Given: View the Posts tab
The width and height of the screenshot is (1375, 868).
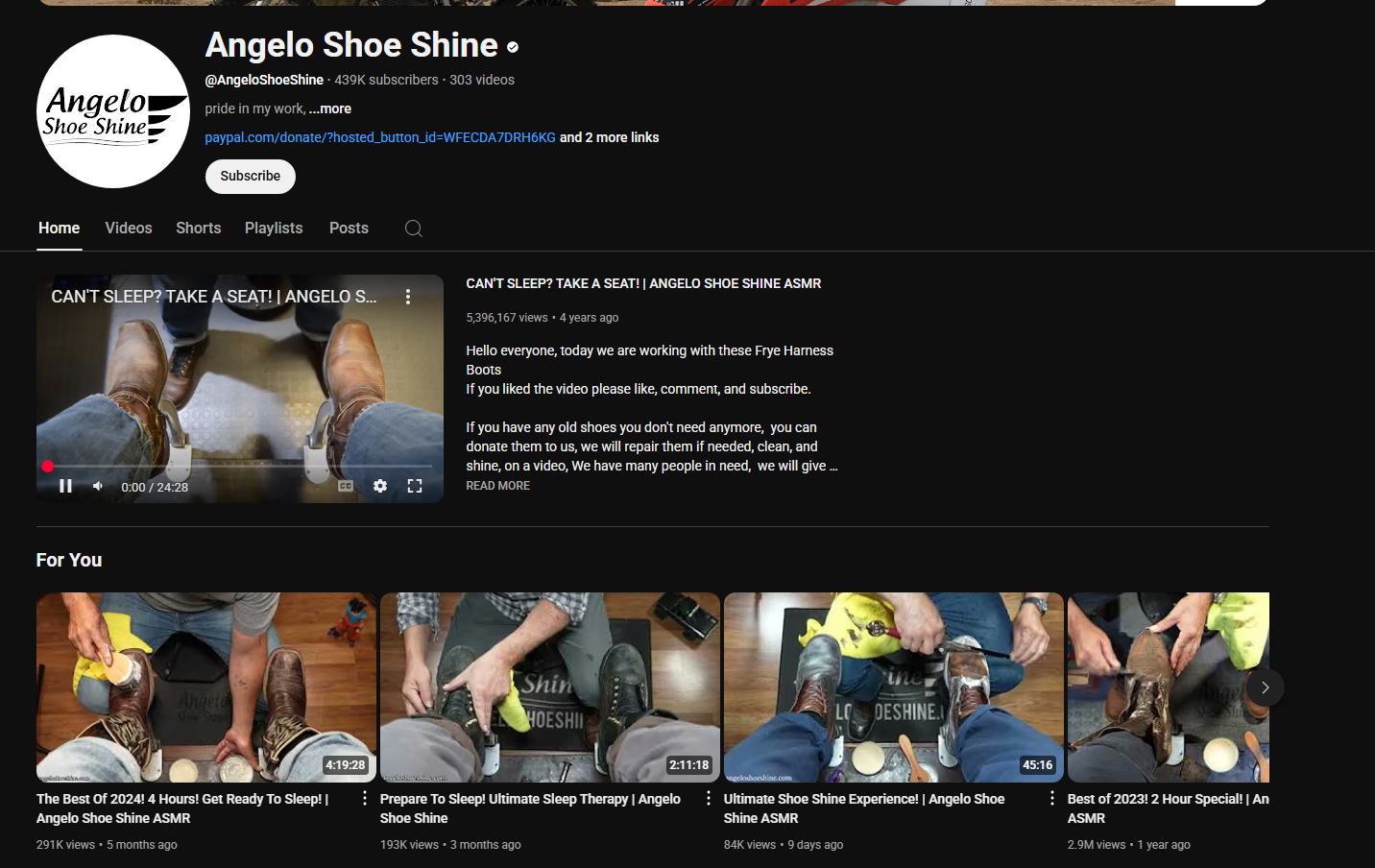Looking at the screenshot, I should tap(349, 229).
